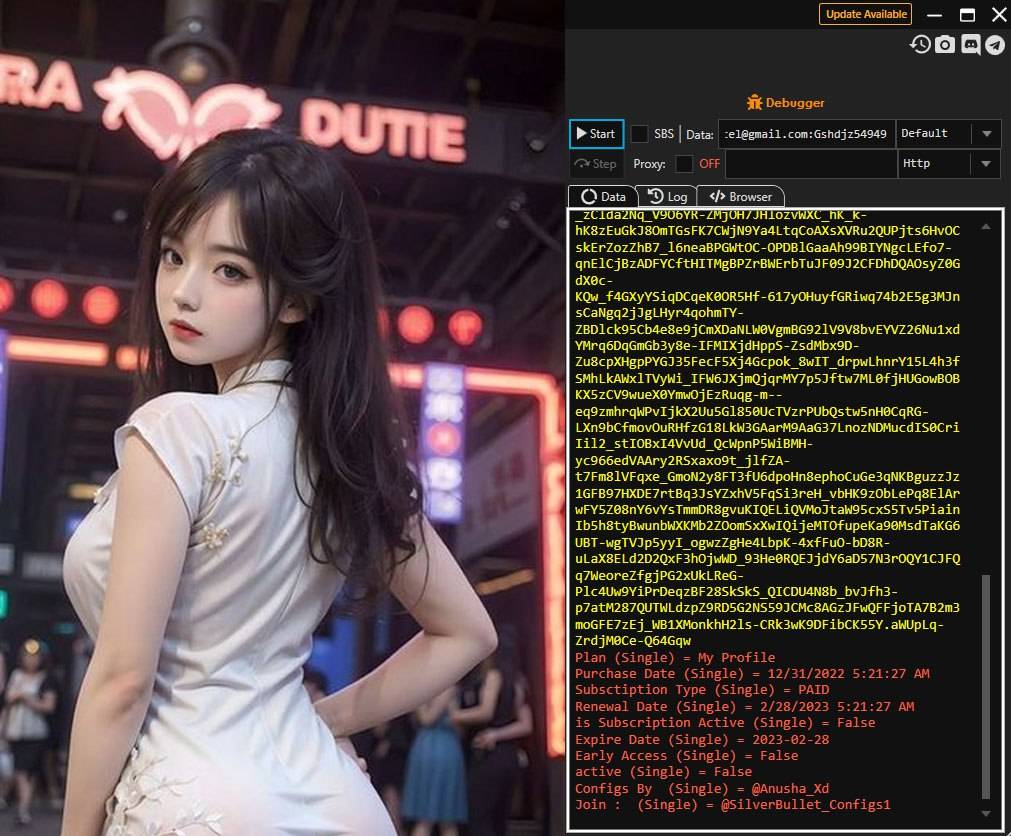The image size is (1011, 836).
Task: Click the 'Renewal Date (Single)' line
Action: click(745, 706)
